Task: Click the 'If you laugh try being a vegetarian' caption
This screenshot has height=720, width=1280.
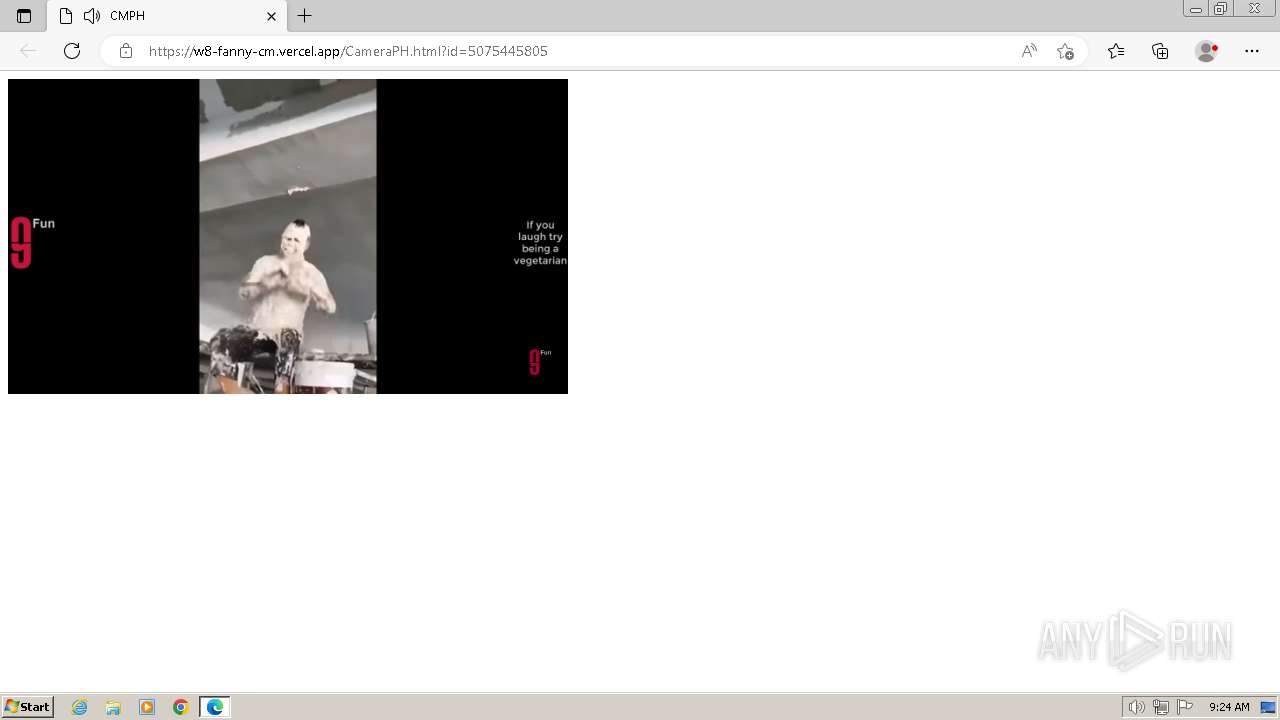Action: pyautogui.click(x=540, y=243)
